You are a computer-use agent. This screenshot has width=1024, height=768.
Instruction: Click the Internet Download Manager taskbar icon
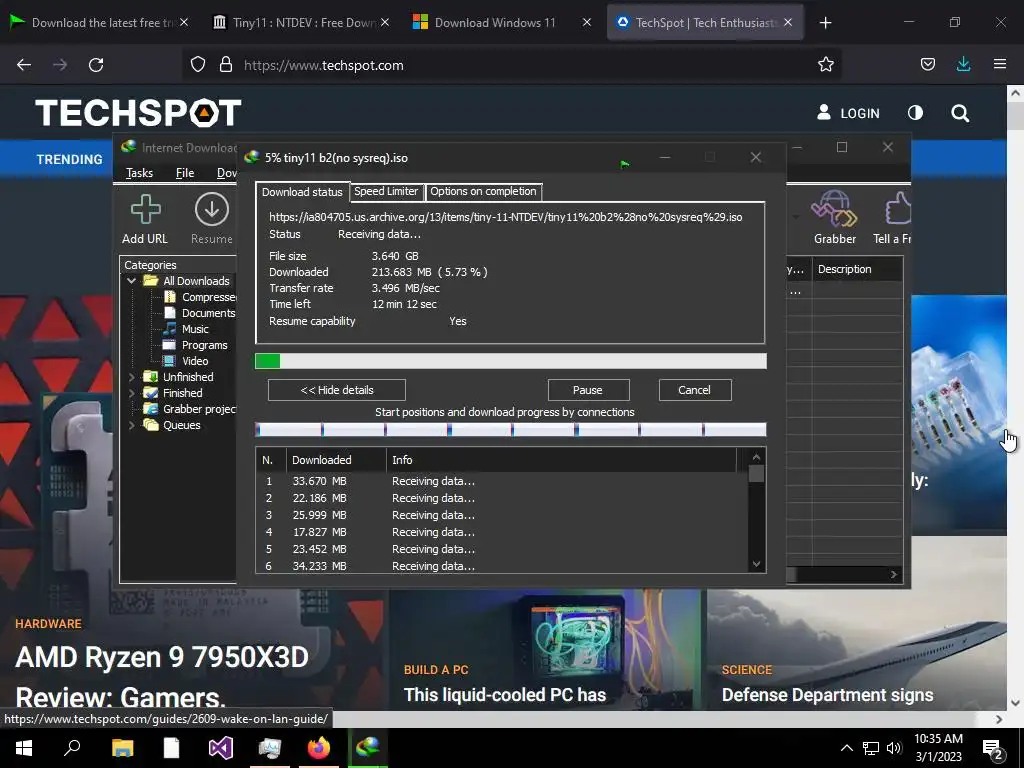pos(368,747)
